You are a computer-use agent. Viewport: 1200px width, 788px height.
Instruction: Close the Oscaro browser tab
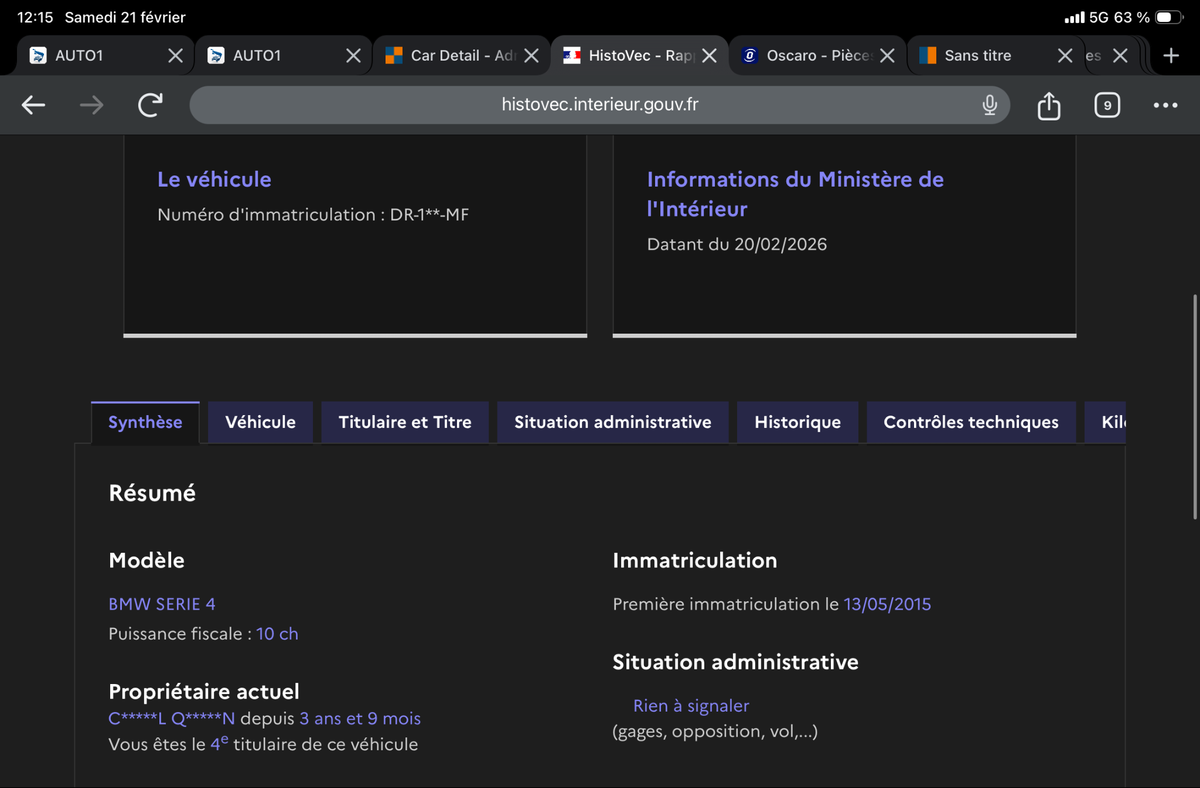point(886,56)
